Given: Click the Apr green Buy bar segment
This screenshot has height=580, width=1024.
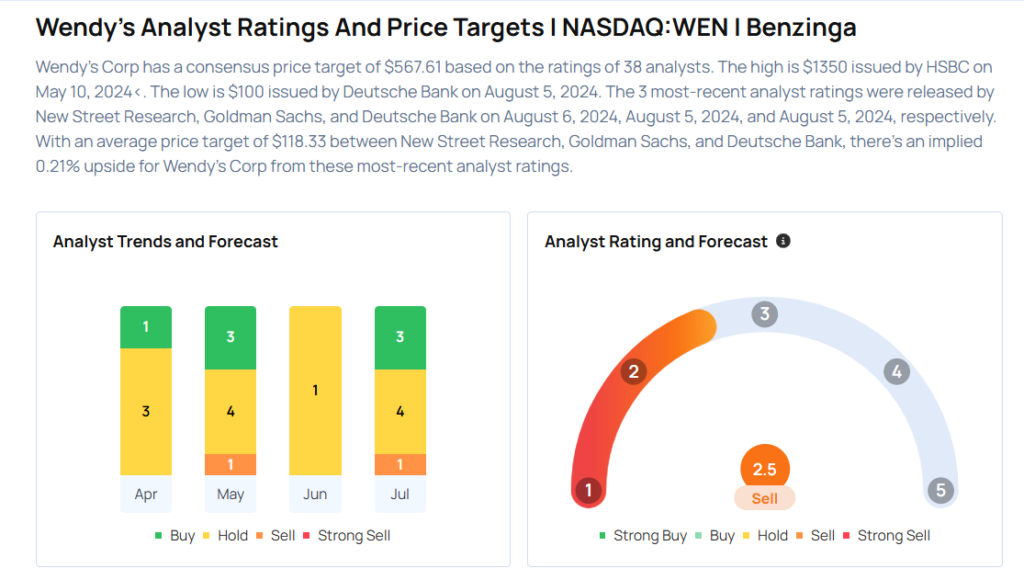Looking at the screenshot, I should pos(146,327).
